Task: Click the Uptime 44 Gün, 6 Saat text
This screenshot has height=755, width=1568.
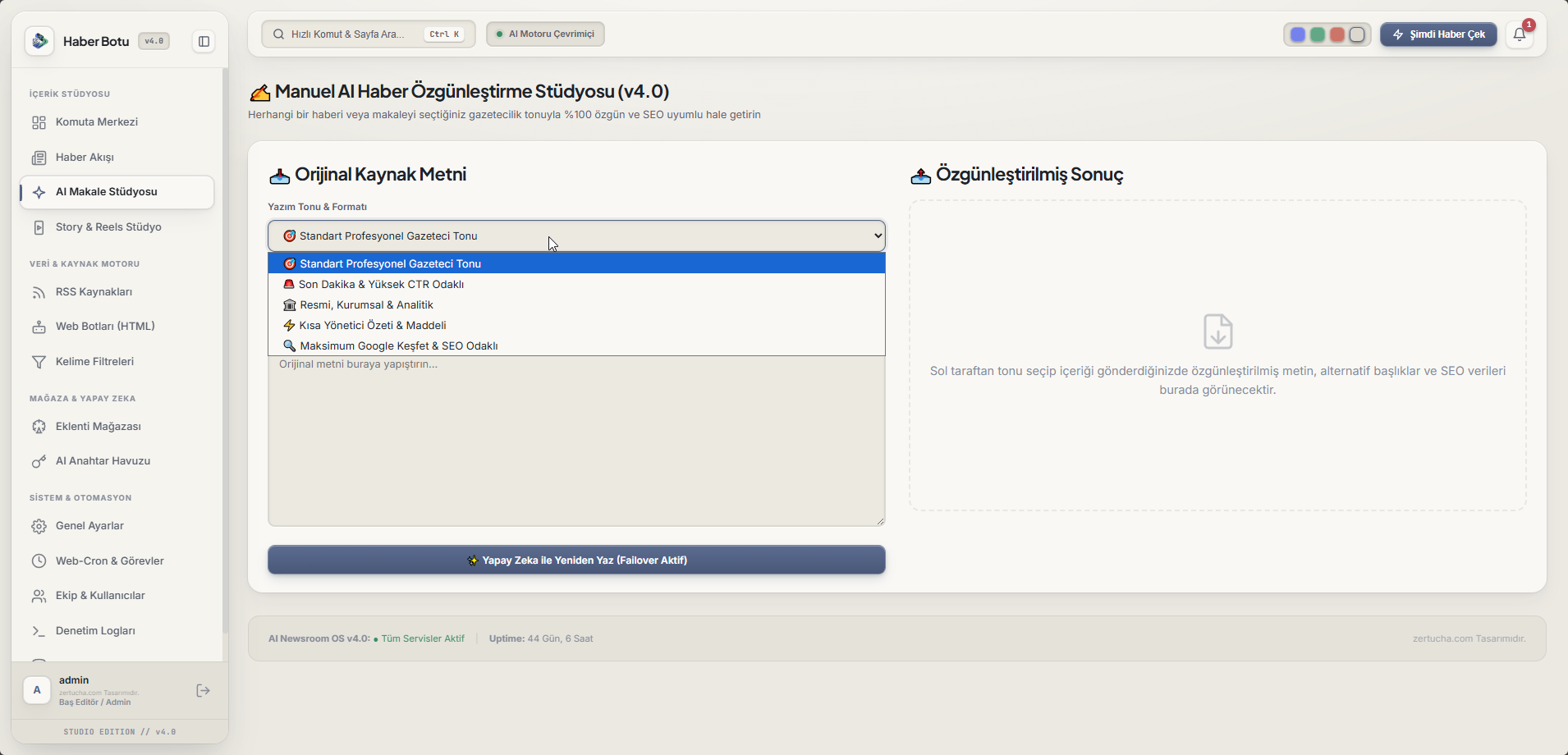Action: [541, 638]
